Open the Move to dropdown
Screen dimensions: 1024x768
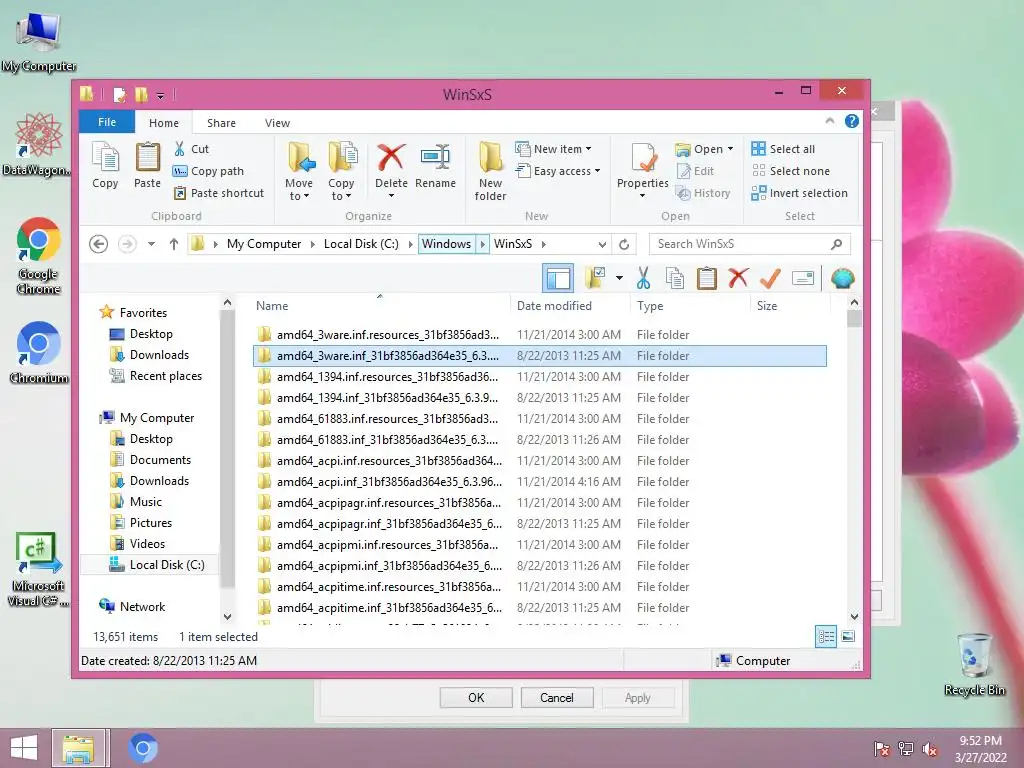coord(299,189)
